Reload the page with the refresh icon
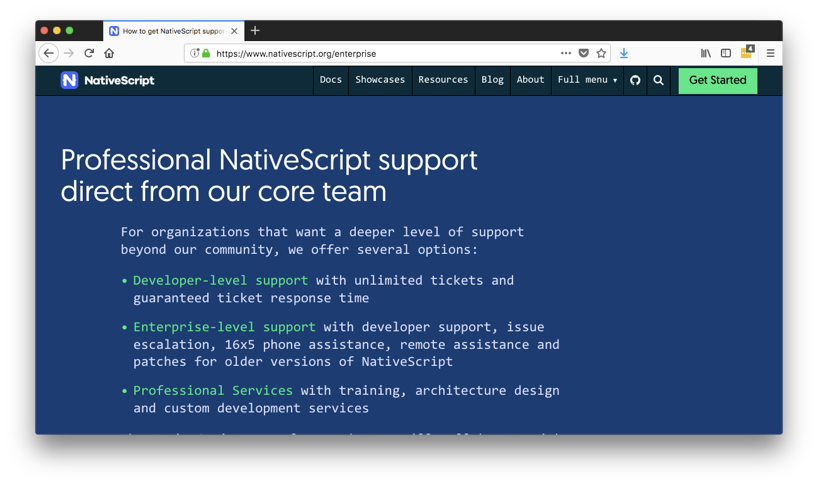The image size is (818, 485). tap(89, 53)
